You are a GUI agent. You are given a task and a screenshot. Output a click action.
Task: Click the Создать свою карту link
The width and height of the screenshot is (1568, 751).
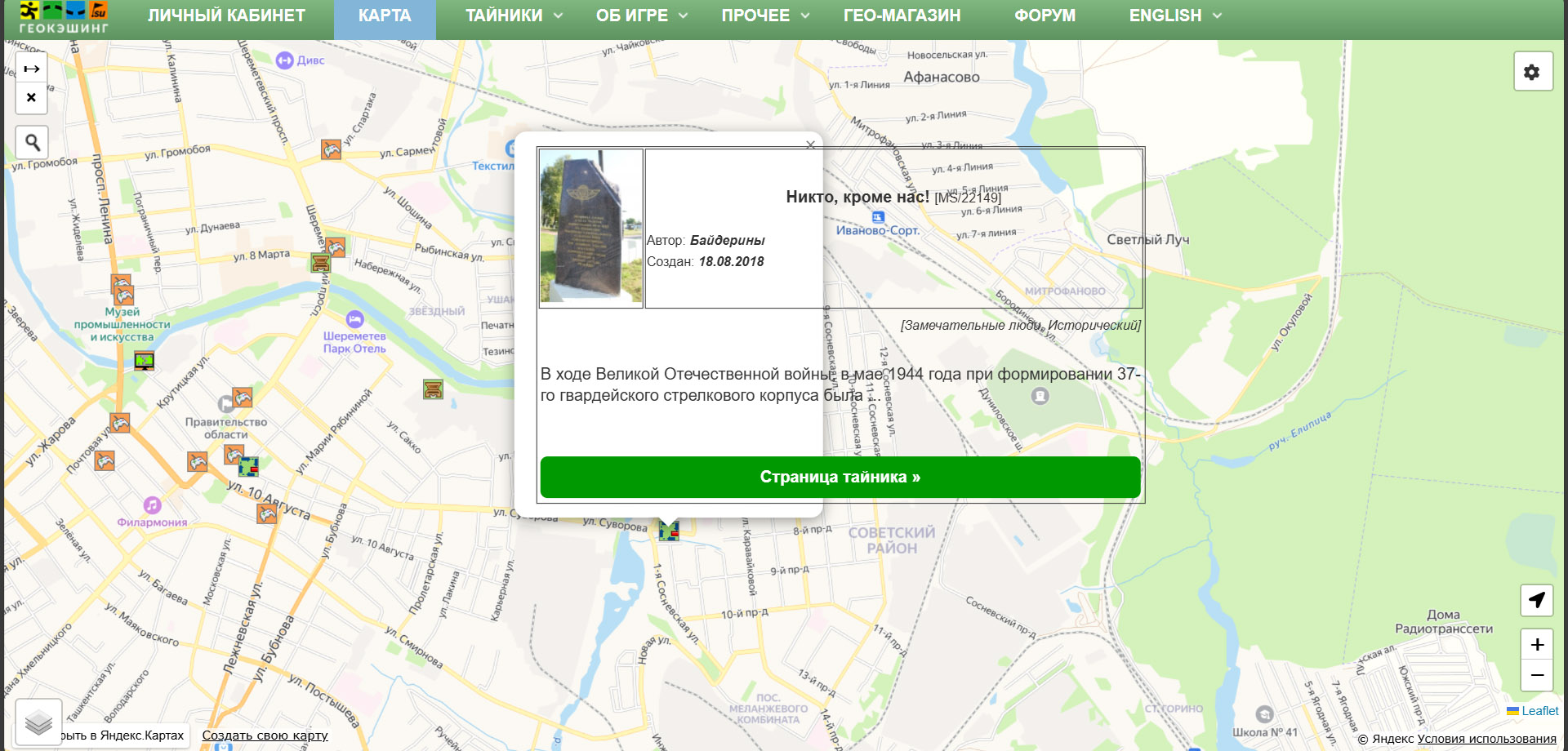[265, 735]
